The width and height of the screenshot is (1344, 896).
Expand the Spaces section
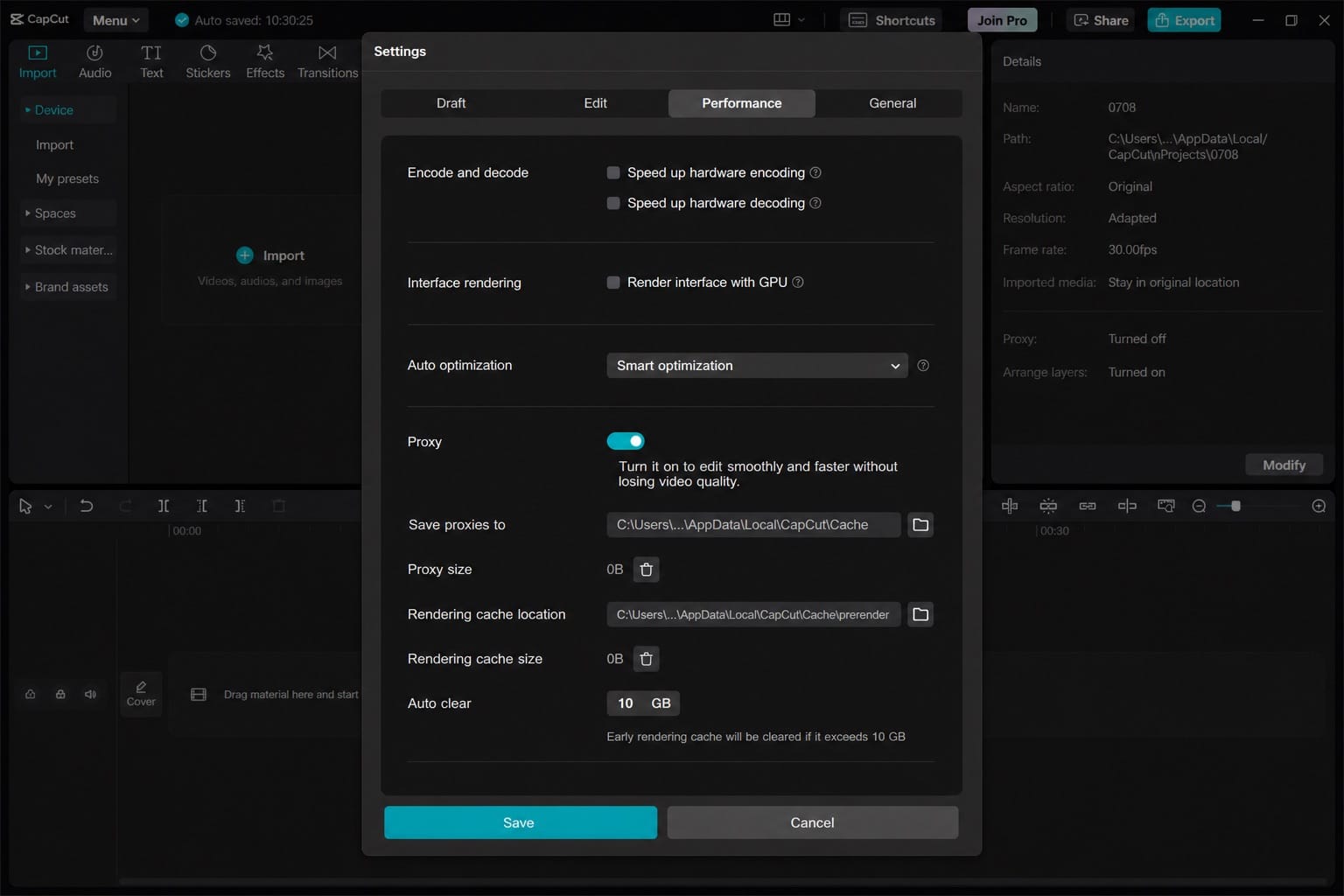[x=68, y=213]
